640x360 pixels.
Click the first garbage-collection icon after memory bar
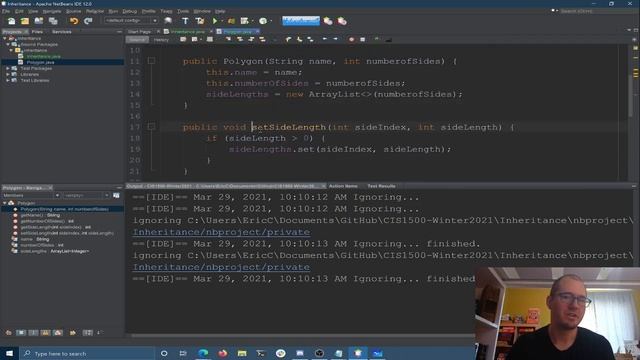coord(328,21)
